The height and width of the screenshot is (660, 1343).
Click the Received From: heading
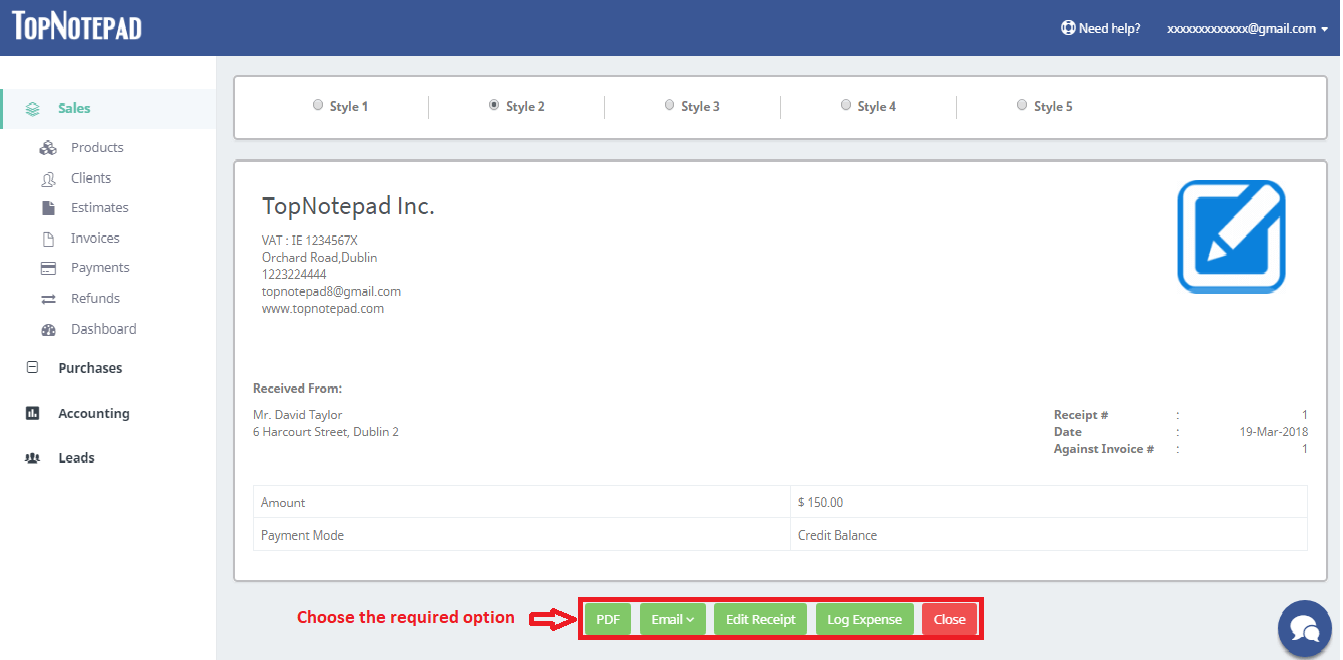[x=297, y=388]
